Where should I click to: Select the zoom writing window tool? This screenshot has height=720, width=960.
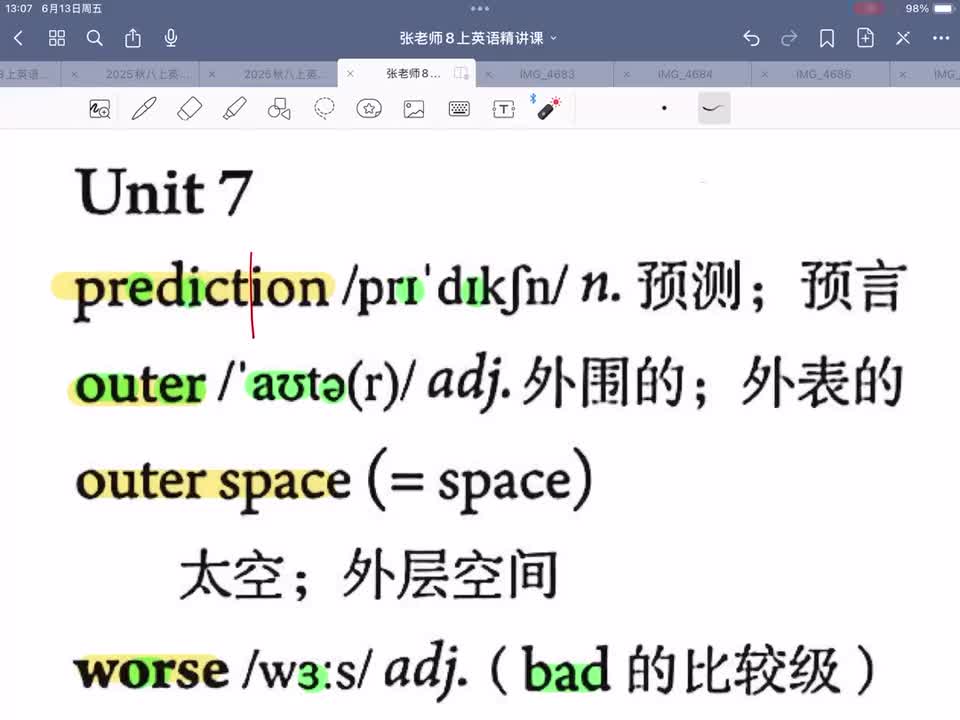pos(100,109)
